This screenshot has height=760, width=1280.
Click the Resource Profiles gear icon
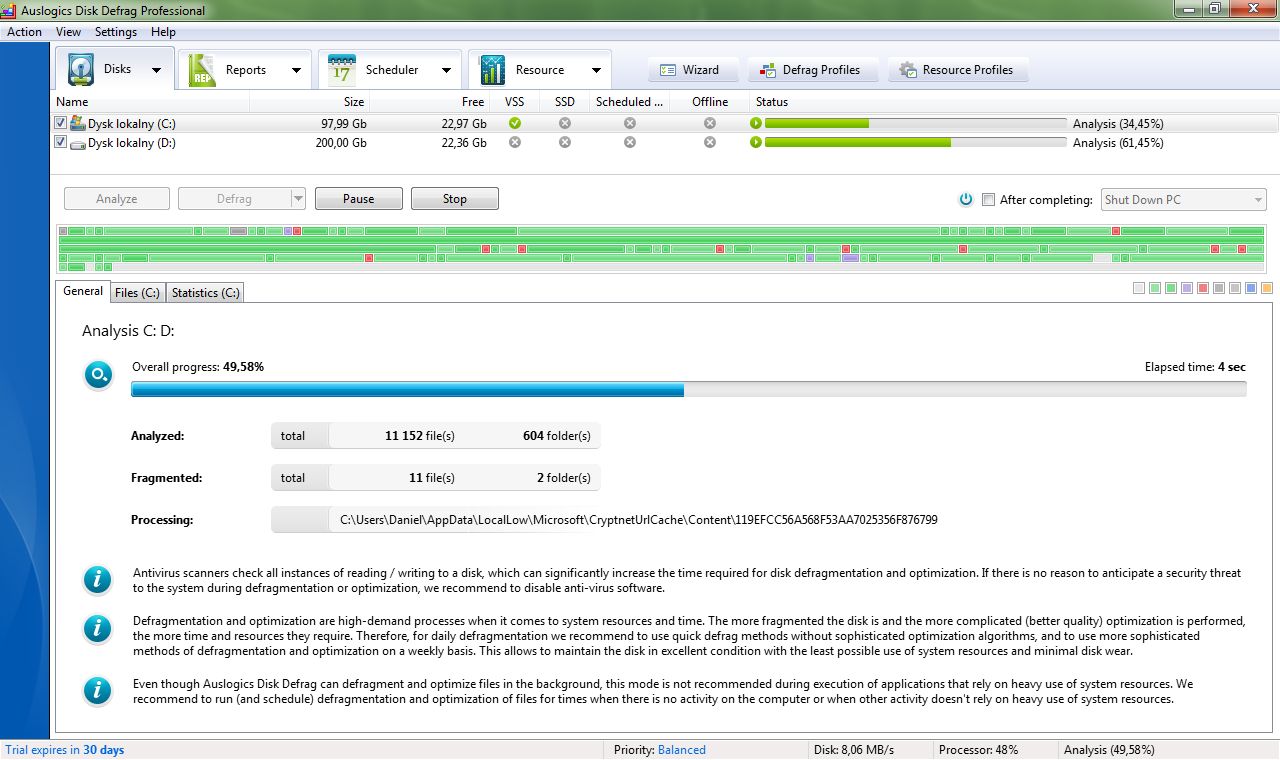pyautogui.click(x=908, y=70)
